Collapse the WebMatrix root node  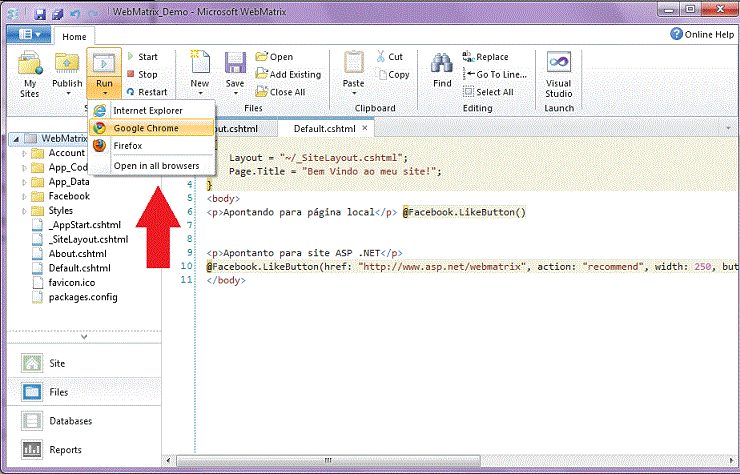tap(16, 139)
